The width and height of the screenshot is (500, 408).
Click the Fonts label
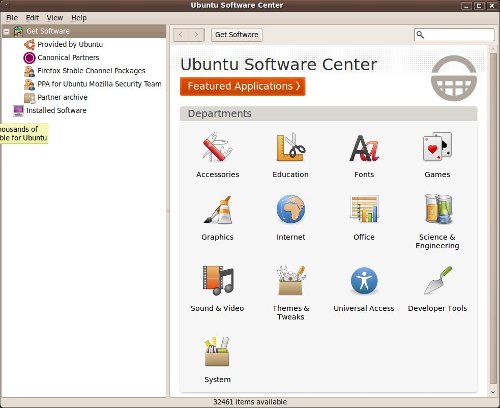364,174
